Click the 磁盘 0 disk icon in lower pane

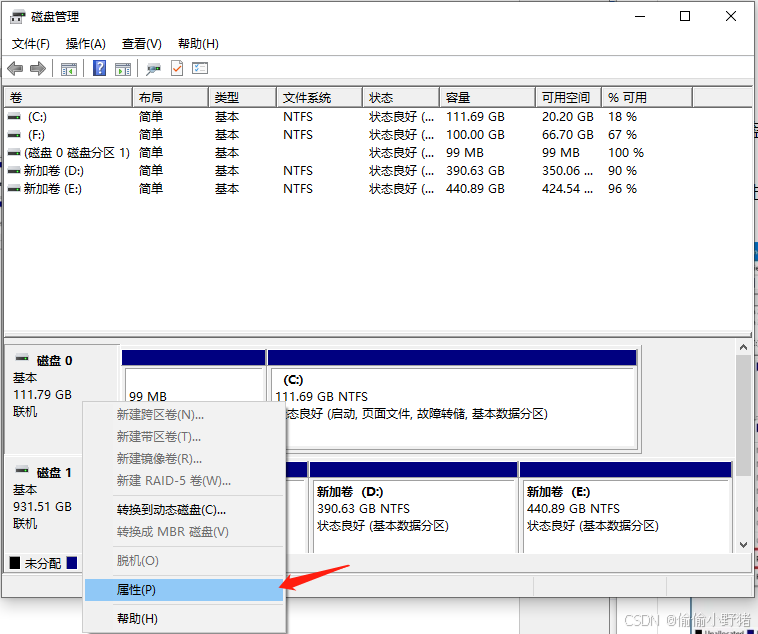pyautogui.click(x=22, y=358)
